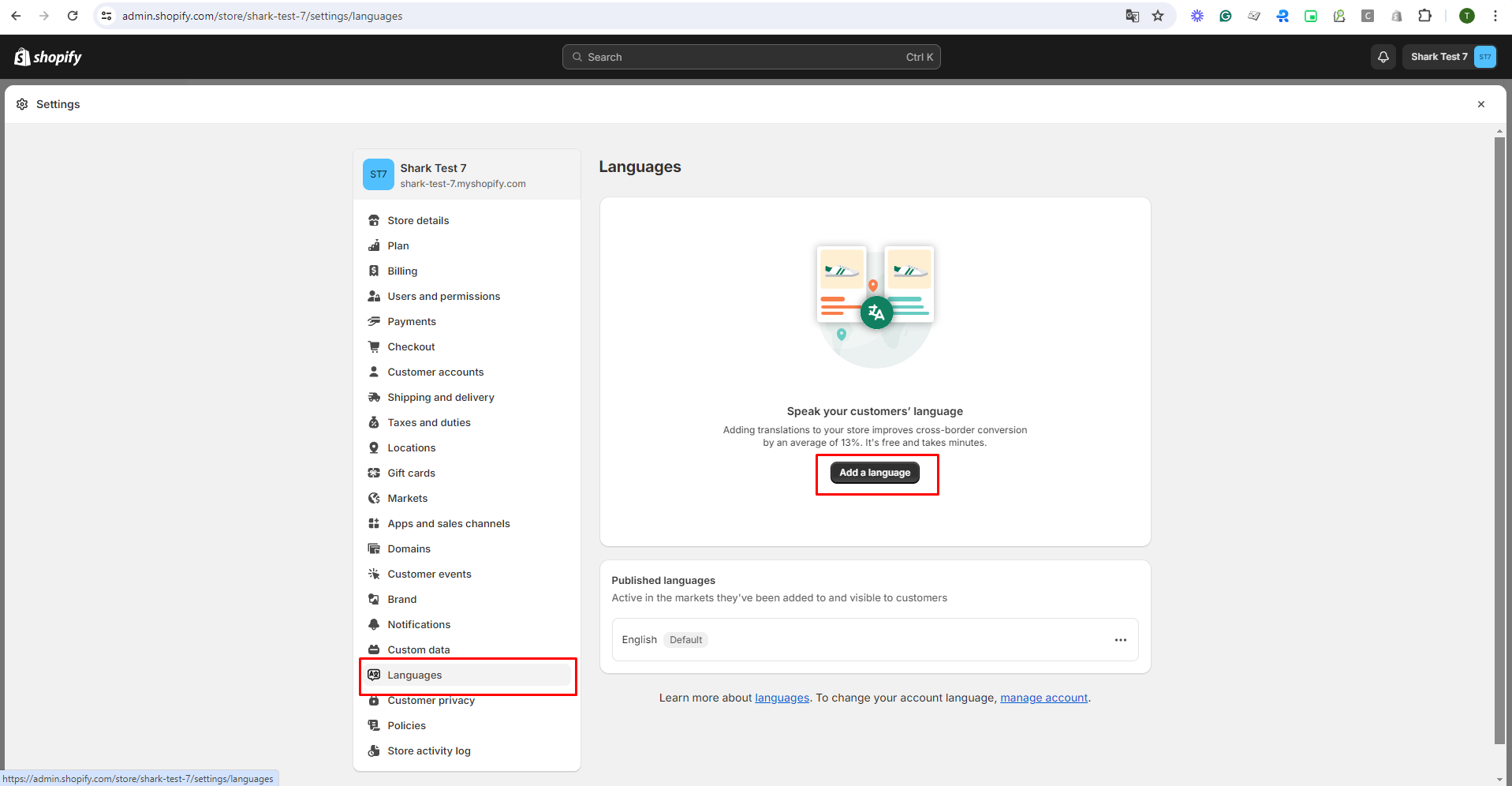The width and height of the screenshot is (1512, 786).
Task: Open the Markets settings section
Action: click(x=408, y=498)
